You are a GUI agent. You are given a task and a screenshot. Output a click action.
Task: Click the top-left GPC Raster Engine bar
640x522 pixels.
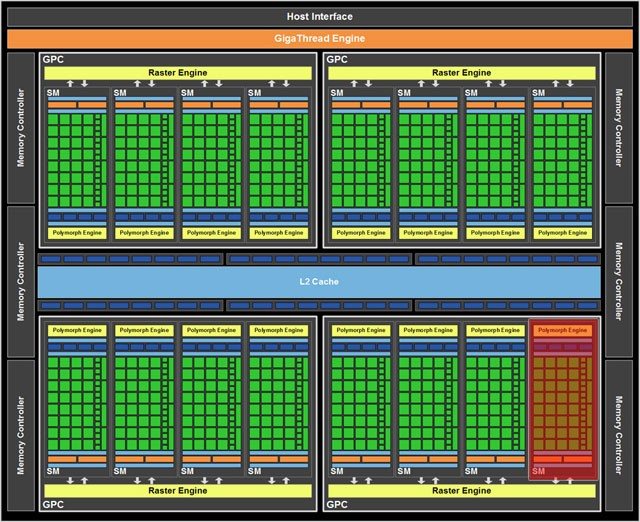tap(176, 73)
